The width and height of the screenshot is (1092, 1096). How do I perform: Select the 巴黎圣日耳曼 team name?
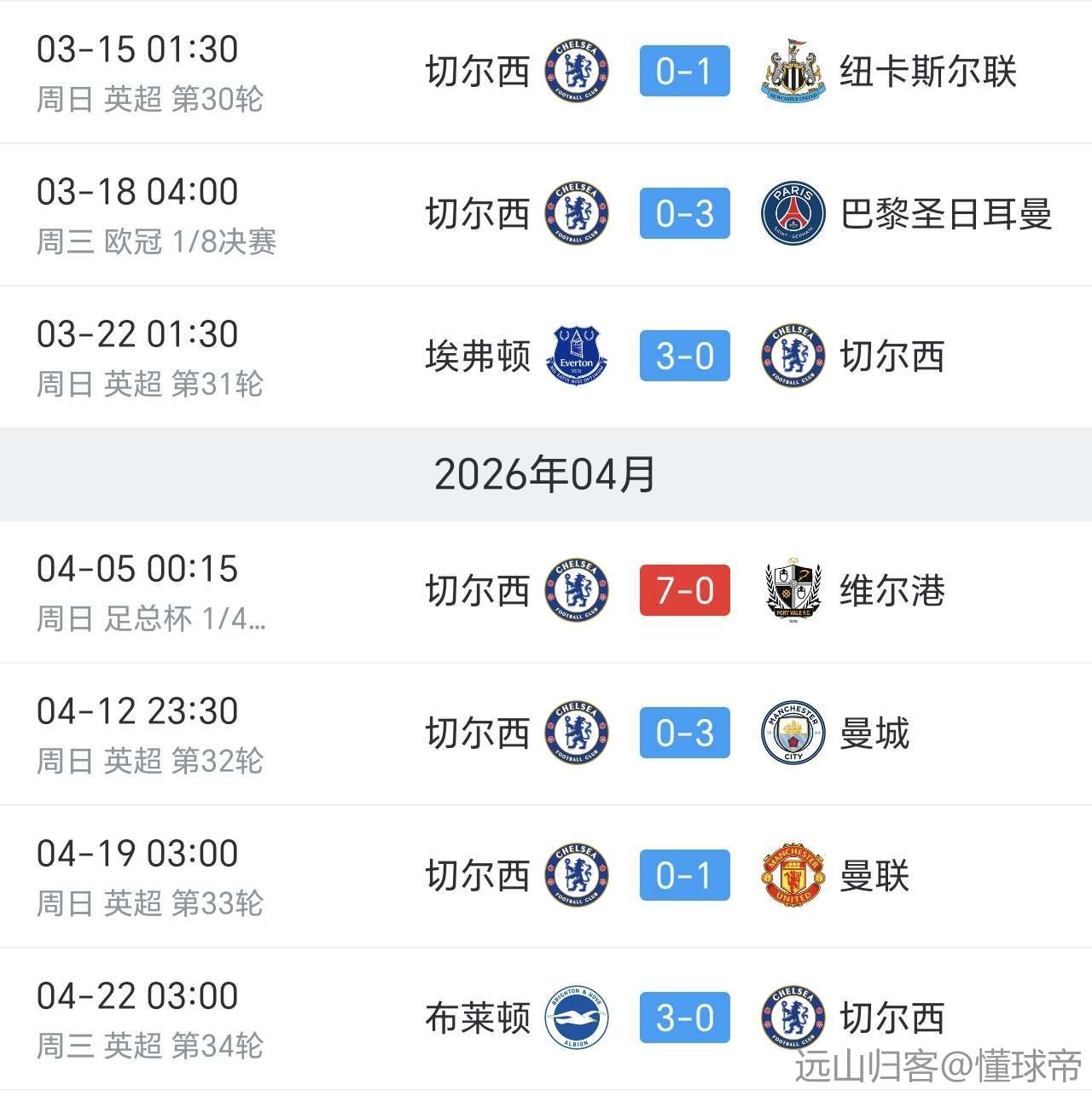[x=945, y=213]
